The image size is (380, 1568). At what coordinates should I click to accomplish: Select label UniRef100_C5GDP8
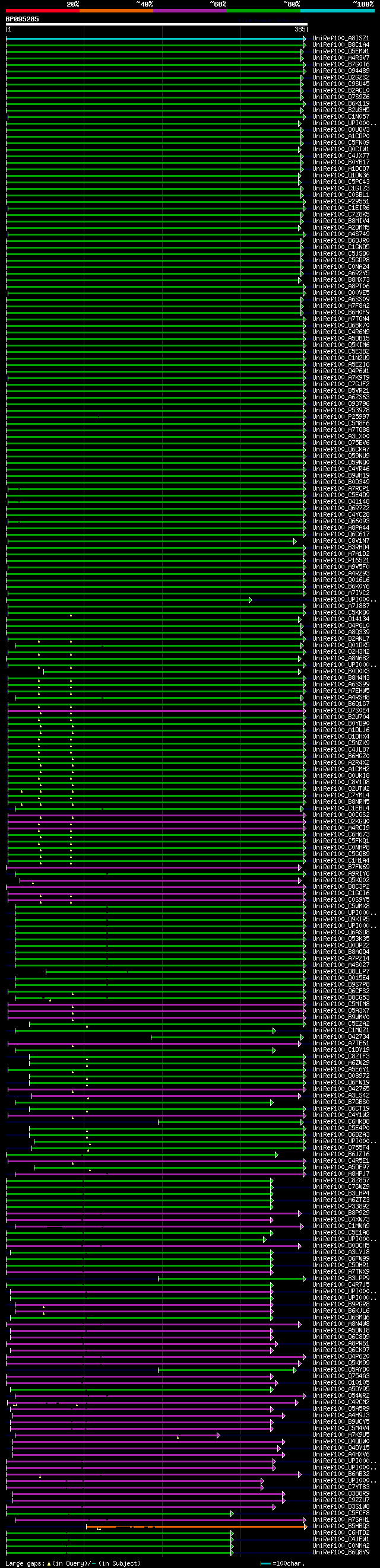[x=341, y=260]
